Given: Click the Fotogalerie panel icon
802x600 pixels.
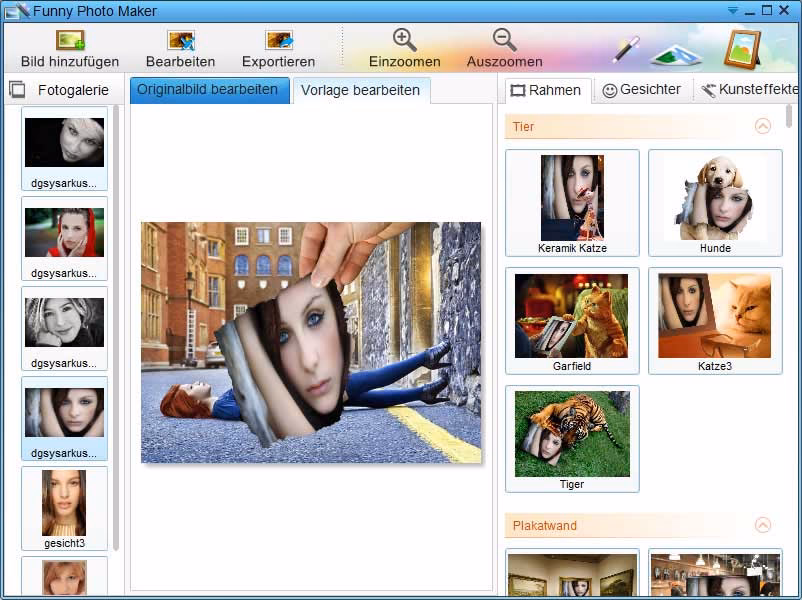Looking at the screenshot, I should (x=17, y=89).
